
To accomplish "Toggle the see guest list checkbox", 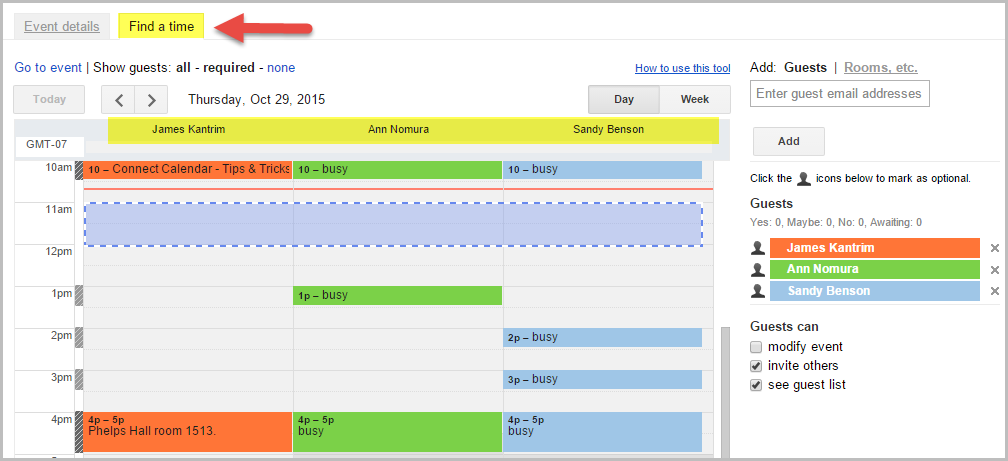I will pos(757,385).
